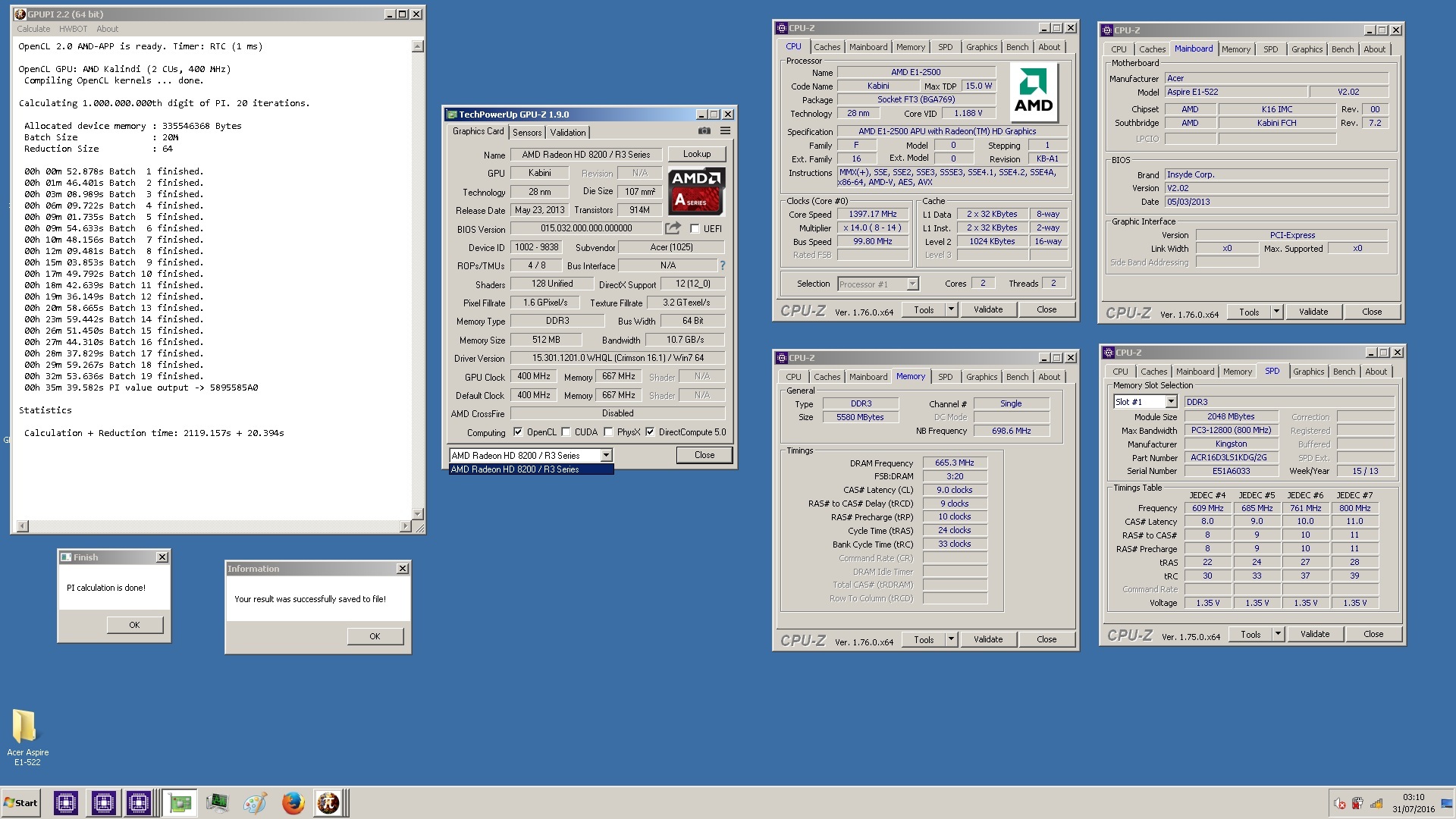Open the system monitor taskbar icon

[217, 803]
